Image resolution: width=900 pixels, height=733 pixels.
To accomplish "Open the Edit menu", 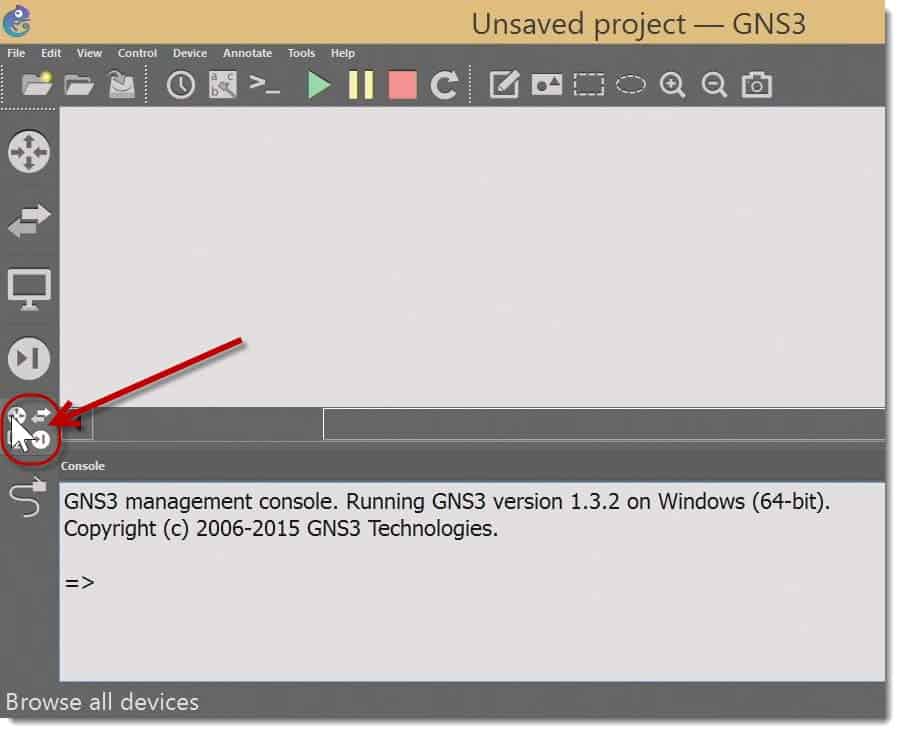I will point(51,53).
